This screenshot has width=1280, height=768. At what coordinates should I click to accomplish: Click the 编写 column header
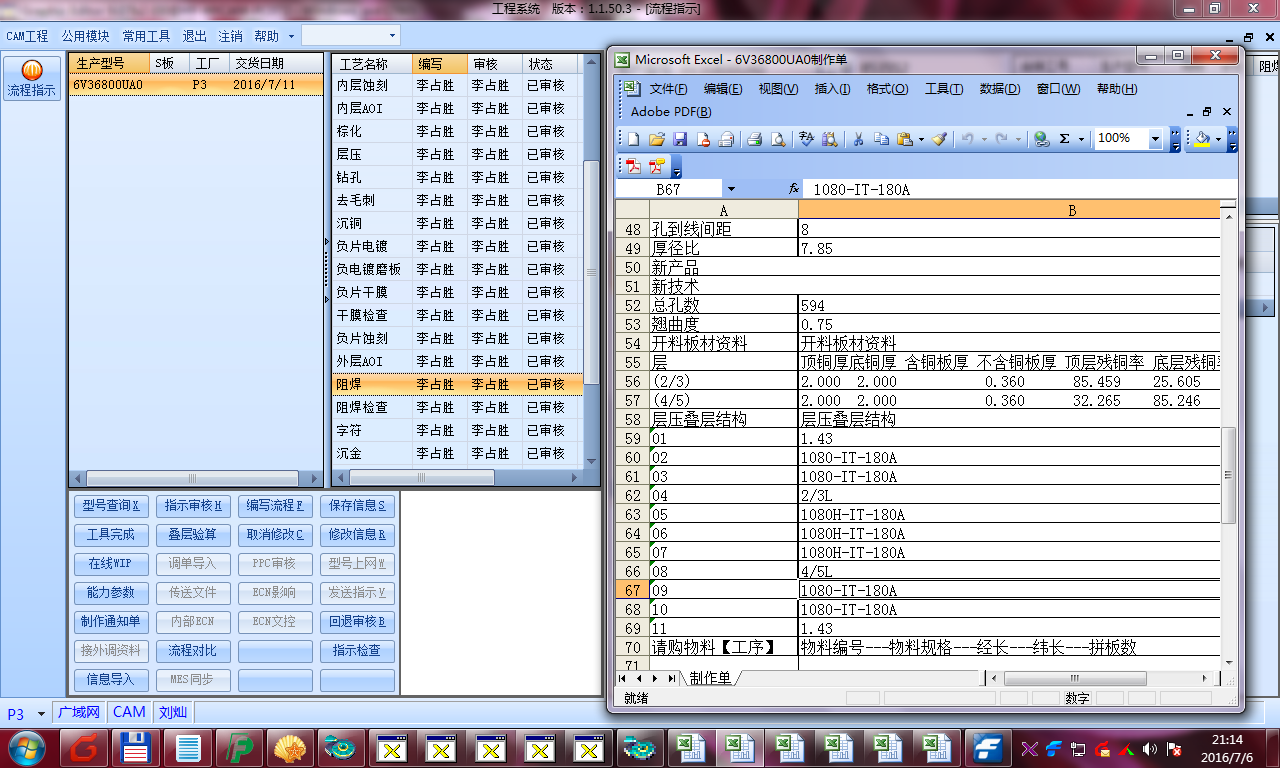coord(439,63)
